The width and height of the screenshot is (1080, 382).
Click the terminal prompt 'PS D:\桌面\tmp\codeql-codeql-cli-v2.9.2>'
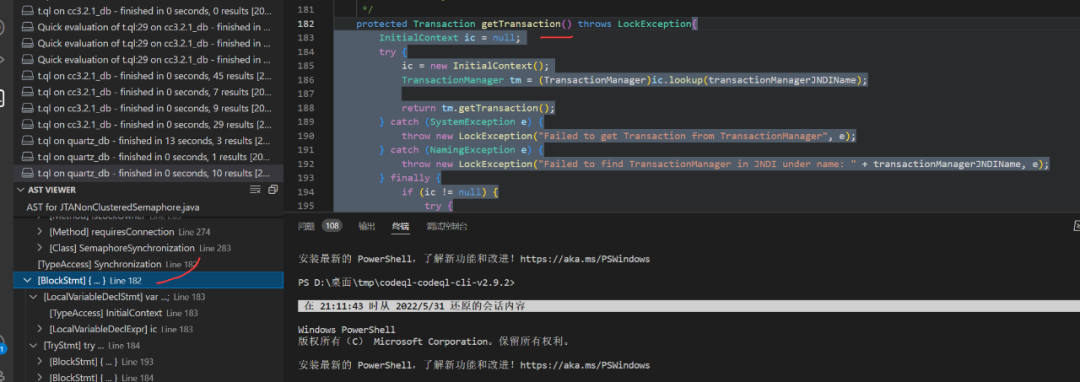pyautogui.click(x=406, y=283)
